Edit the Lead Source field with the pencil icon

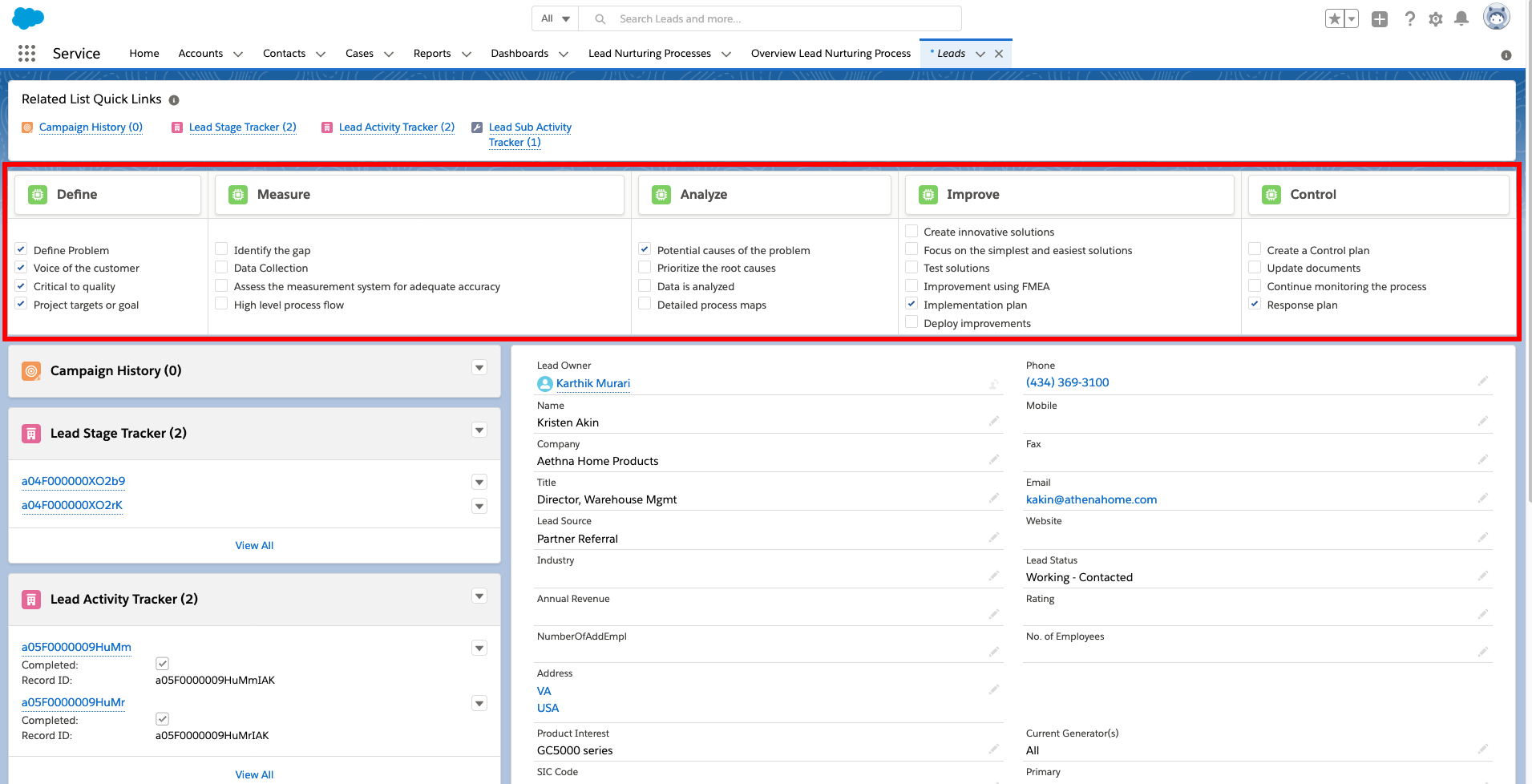coord(994,537)
